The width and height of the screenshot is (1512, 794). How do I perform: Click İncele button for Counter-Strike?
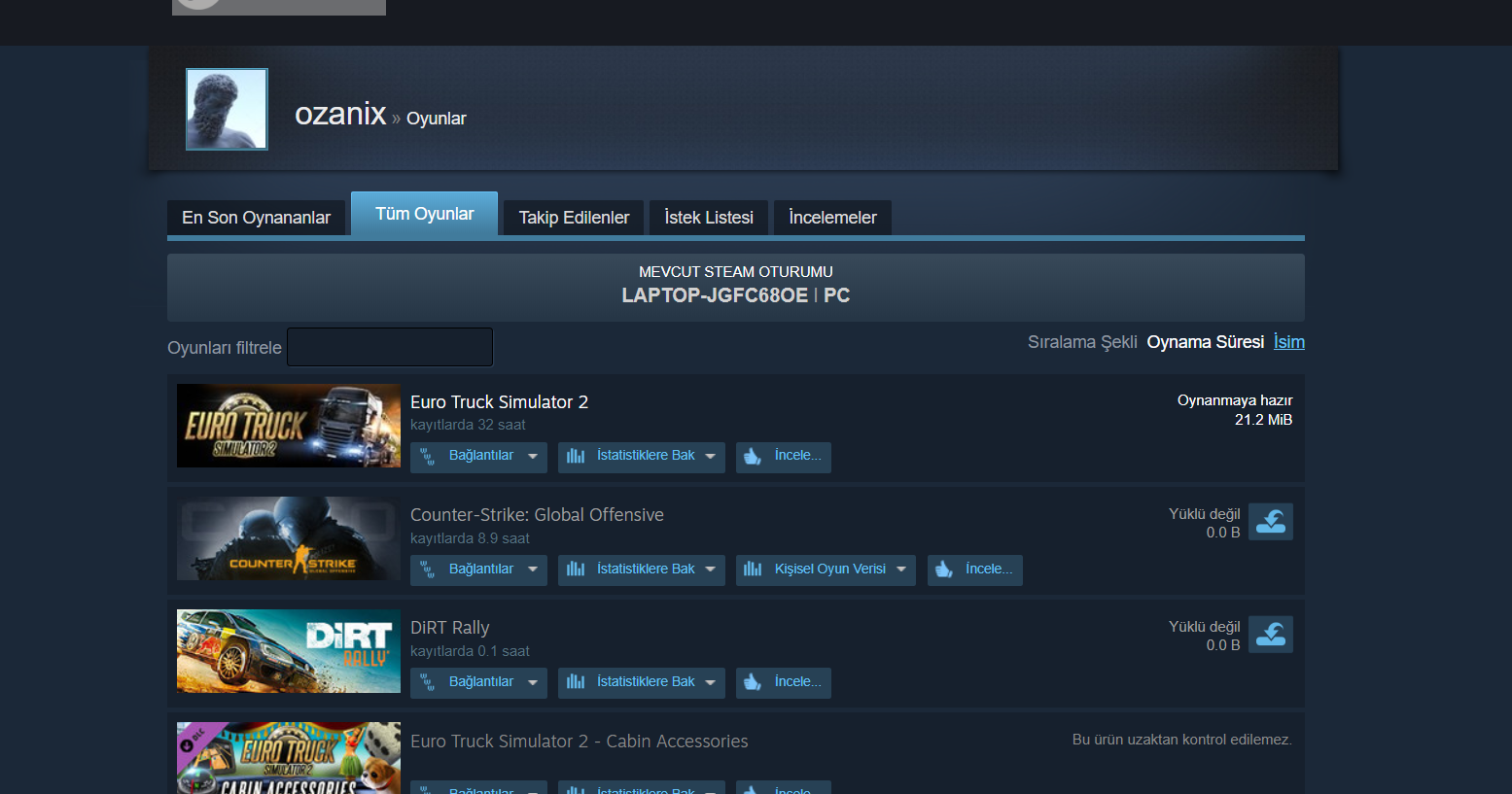pyautogui.click(x=975, y=570)
